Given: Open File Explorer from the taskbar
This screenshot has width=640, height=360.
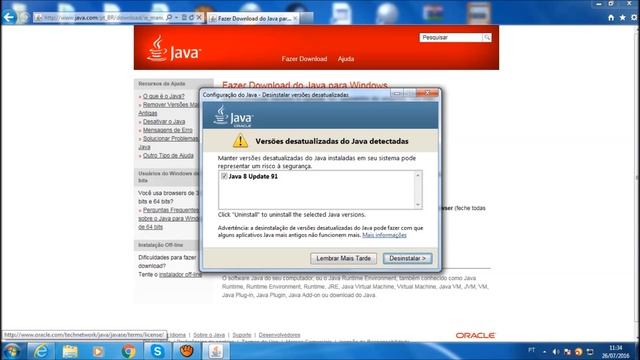Looking at the screenshot, I should [70, 351].
